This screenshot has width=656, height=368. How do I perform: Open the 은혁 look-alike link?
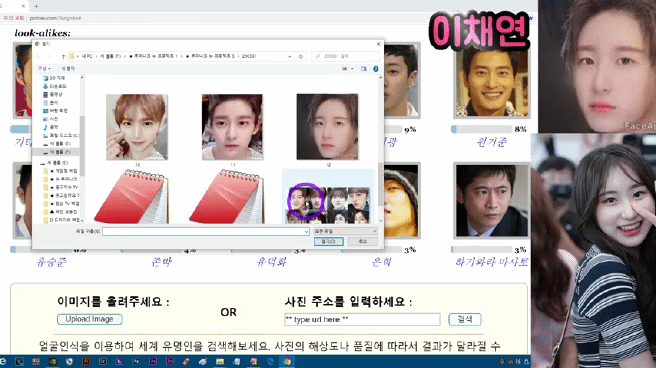click(382, 262)
